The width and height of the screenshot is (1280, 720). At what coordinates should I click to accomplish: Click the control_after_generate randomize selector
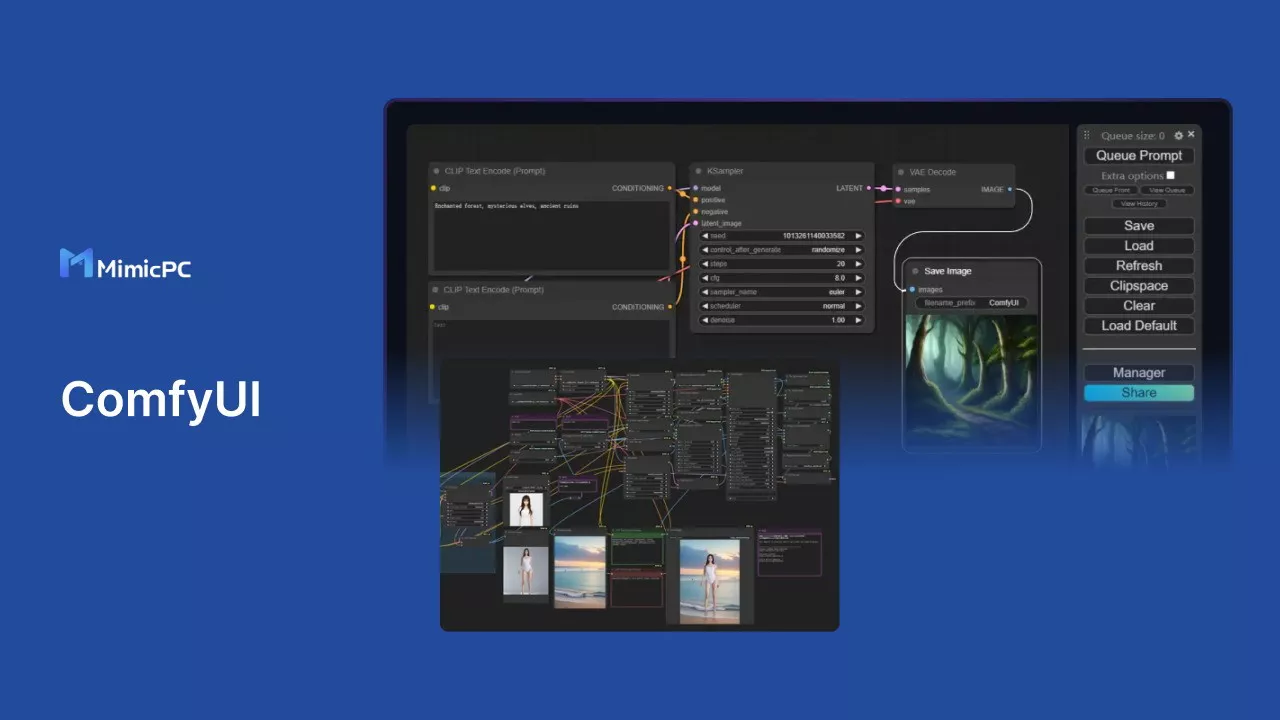(782, 250)
